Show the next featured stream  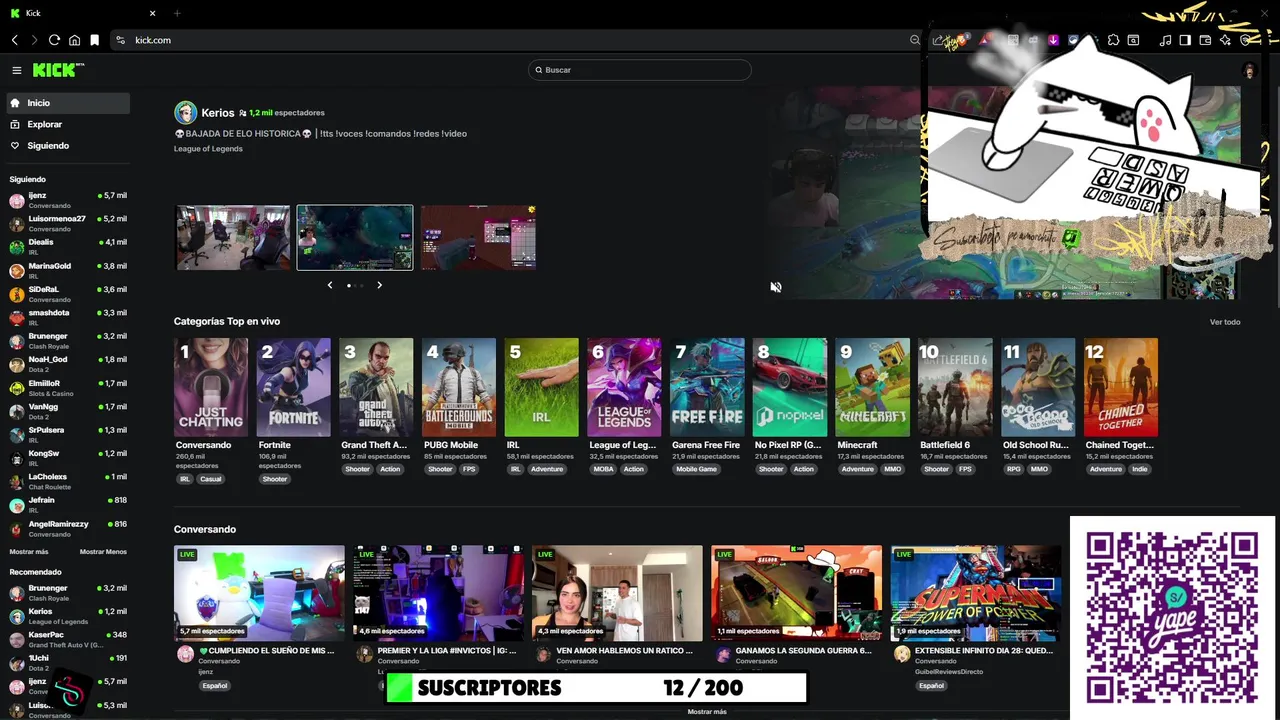coord(379,285)
